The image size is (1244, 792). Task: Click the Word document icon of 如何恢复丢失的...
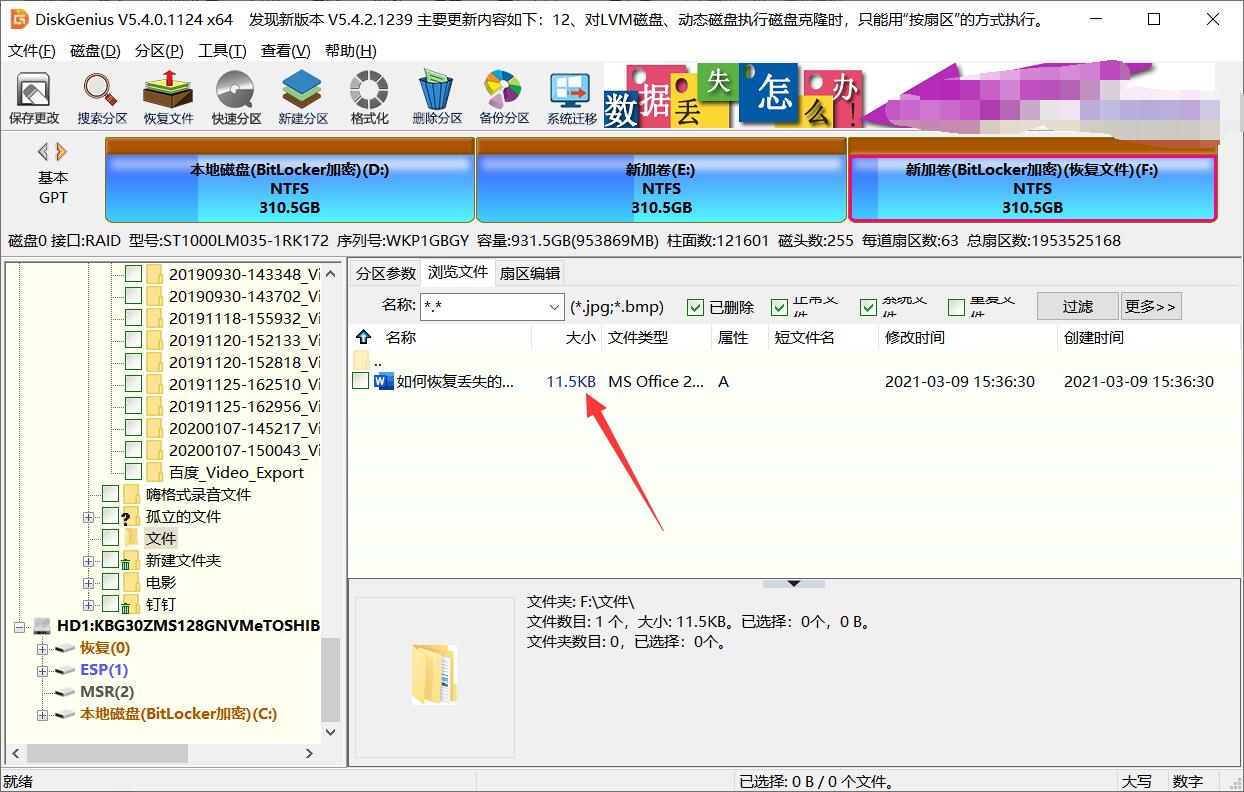[384, 381]
